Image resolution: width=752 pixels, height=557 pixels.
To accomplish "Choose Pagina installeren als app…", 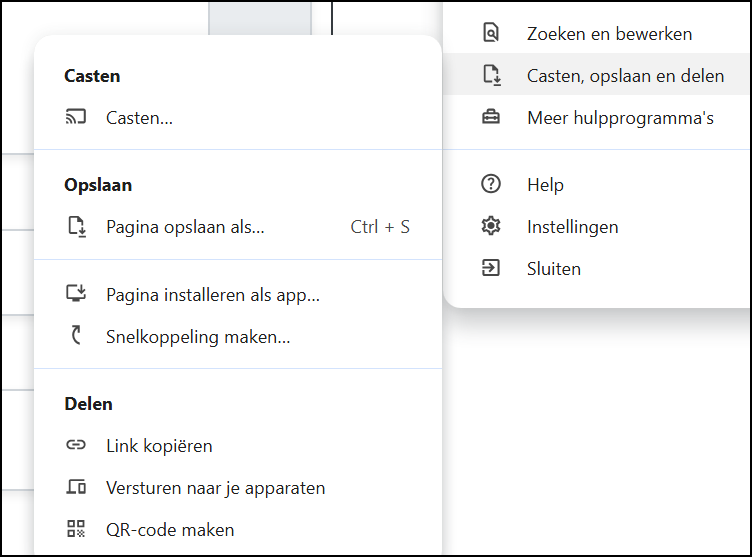I will point(238,295).
